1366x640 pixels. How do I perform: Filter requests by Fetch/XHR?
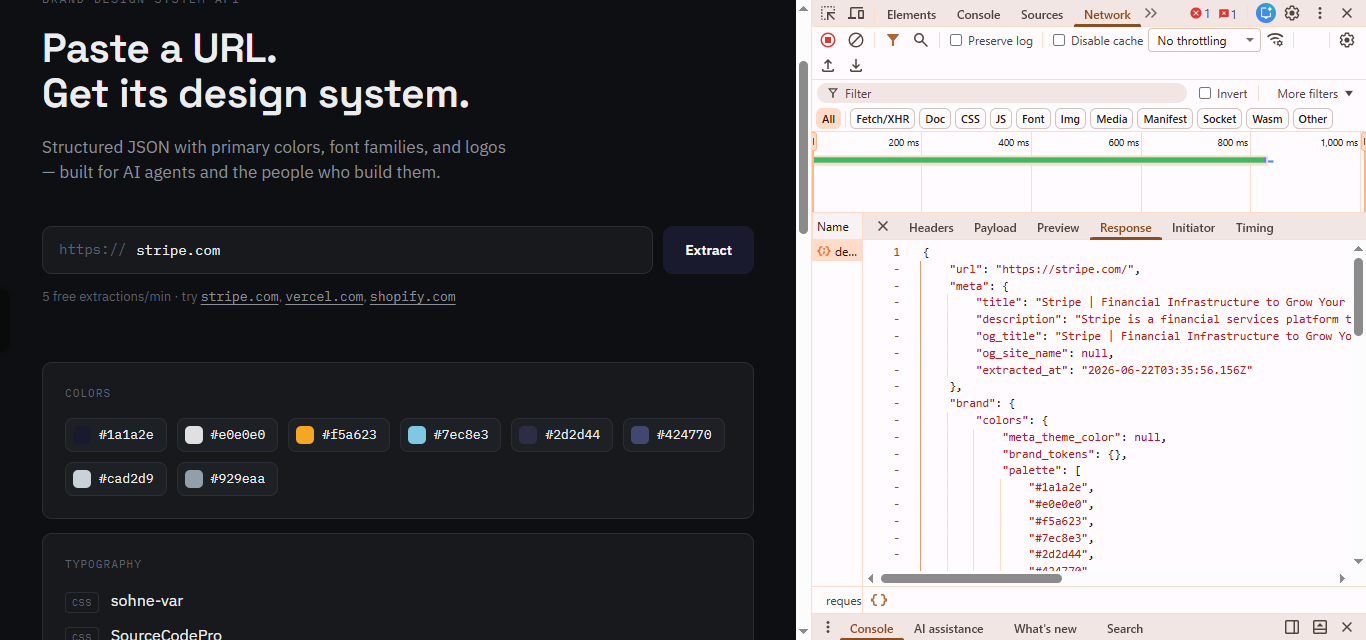point(883,119)
